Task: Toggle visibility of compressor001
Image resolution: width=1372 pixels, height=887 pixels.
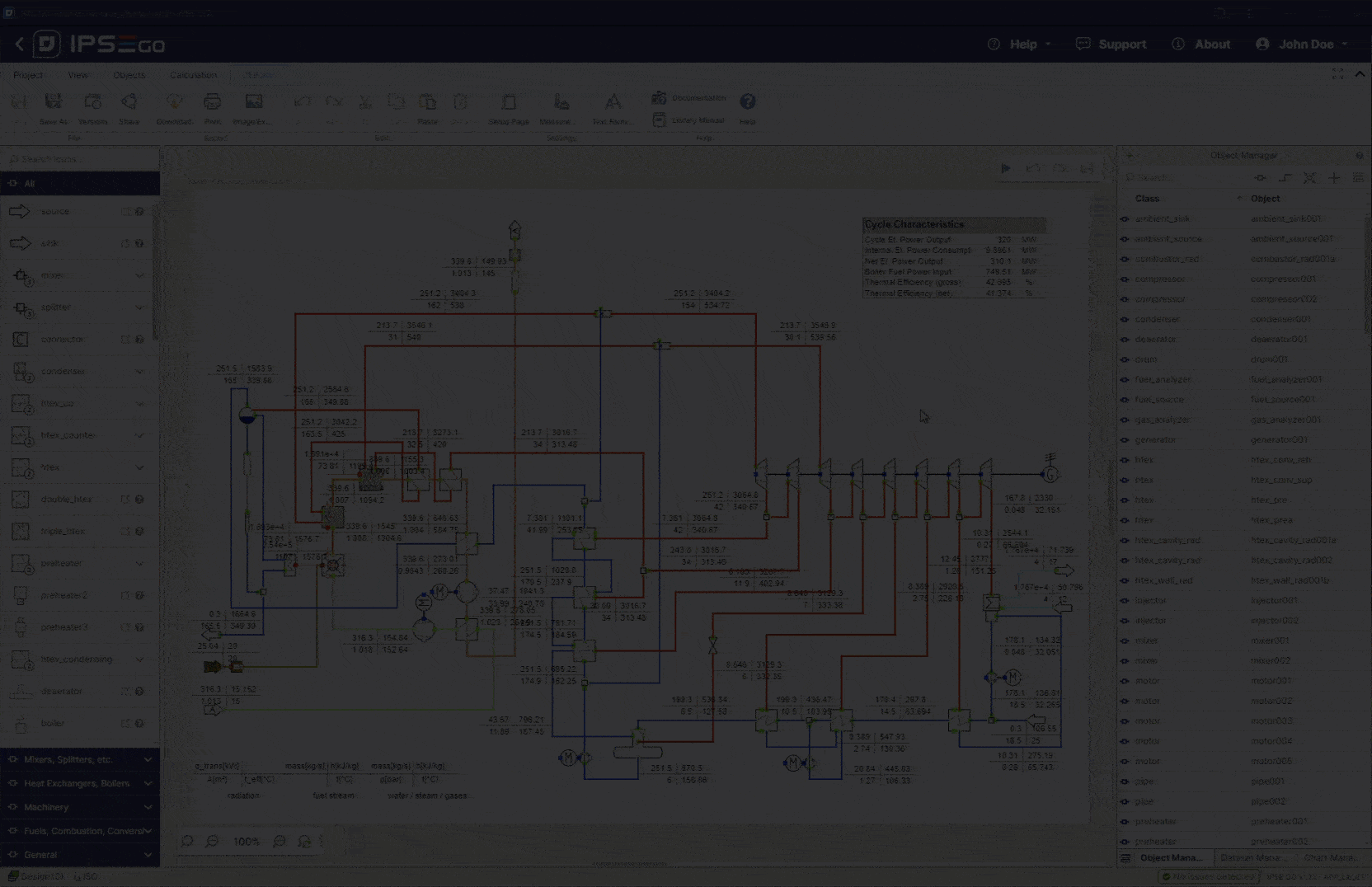Action: point(1125,279)
